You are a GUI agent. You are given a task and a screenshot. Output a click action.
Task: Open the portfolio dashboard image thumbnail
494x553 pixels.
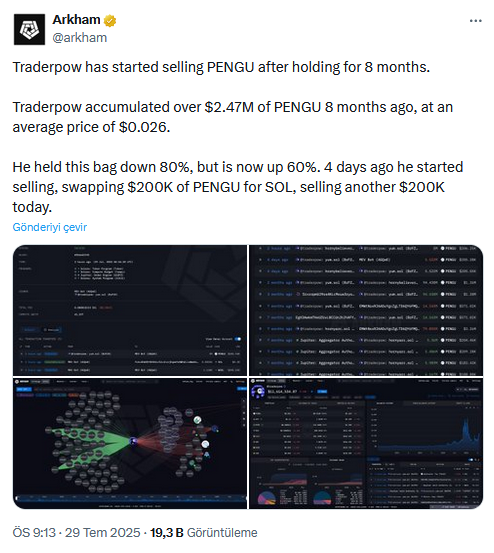click(x=366, y=443)
